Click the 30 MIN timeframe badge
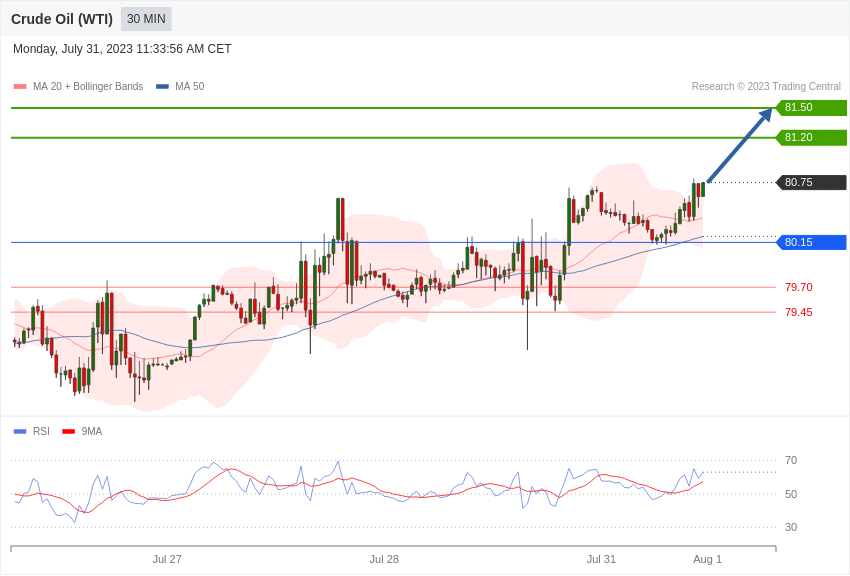 pos(146,19)
